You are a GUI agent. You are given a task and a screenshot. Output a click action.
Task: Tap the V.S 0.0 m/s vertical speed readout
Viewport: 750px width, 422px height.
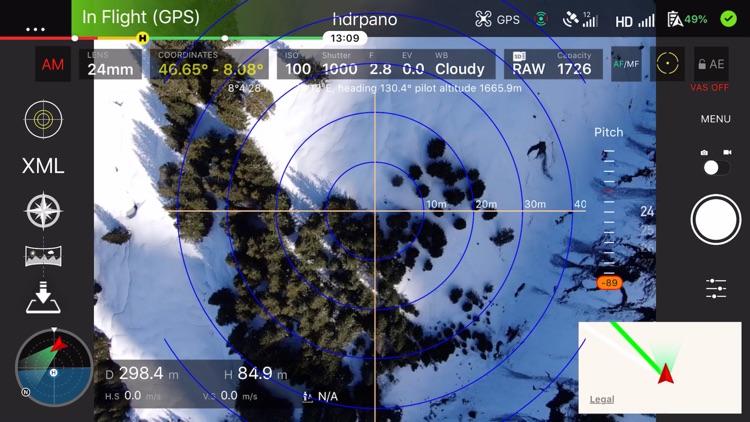click(230, 396)
